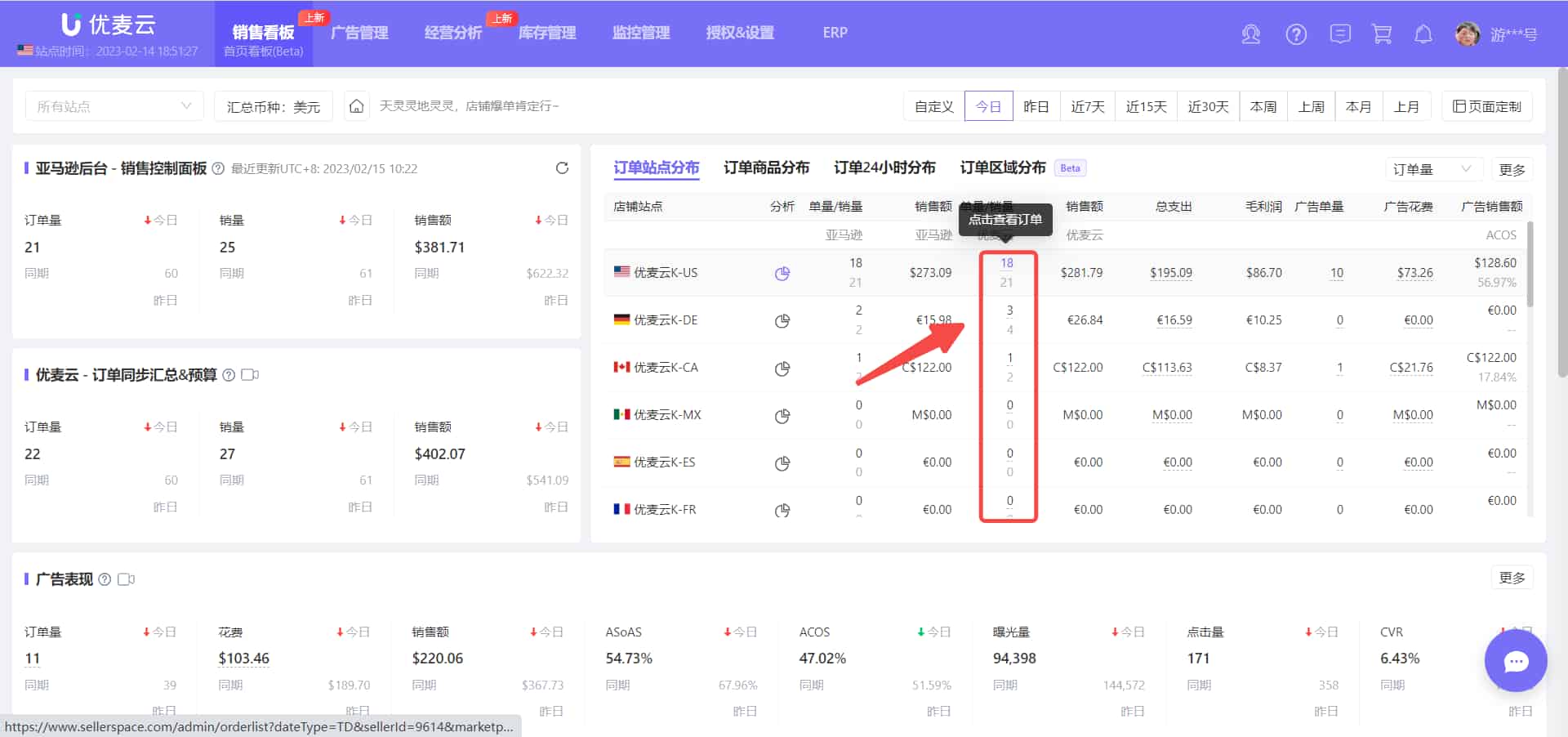Open the 库存管理 menu
Screen dimensions: 1568x737
coord(547,33)
